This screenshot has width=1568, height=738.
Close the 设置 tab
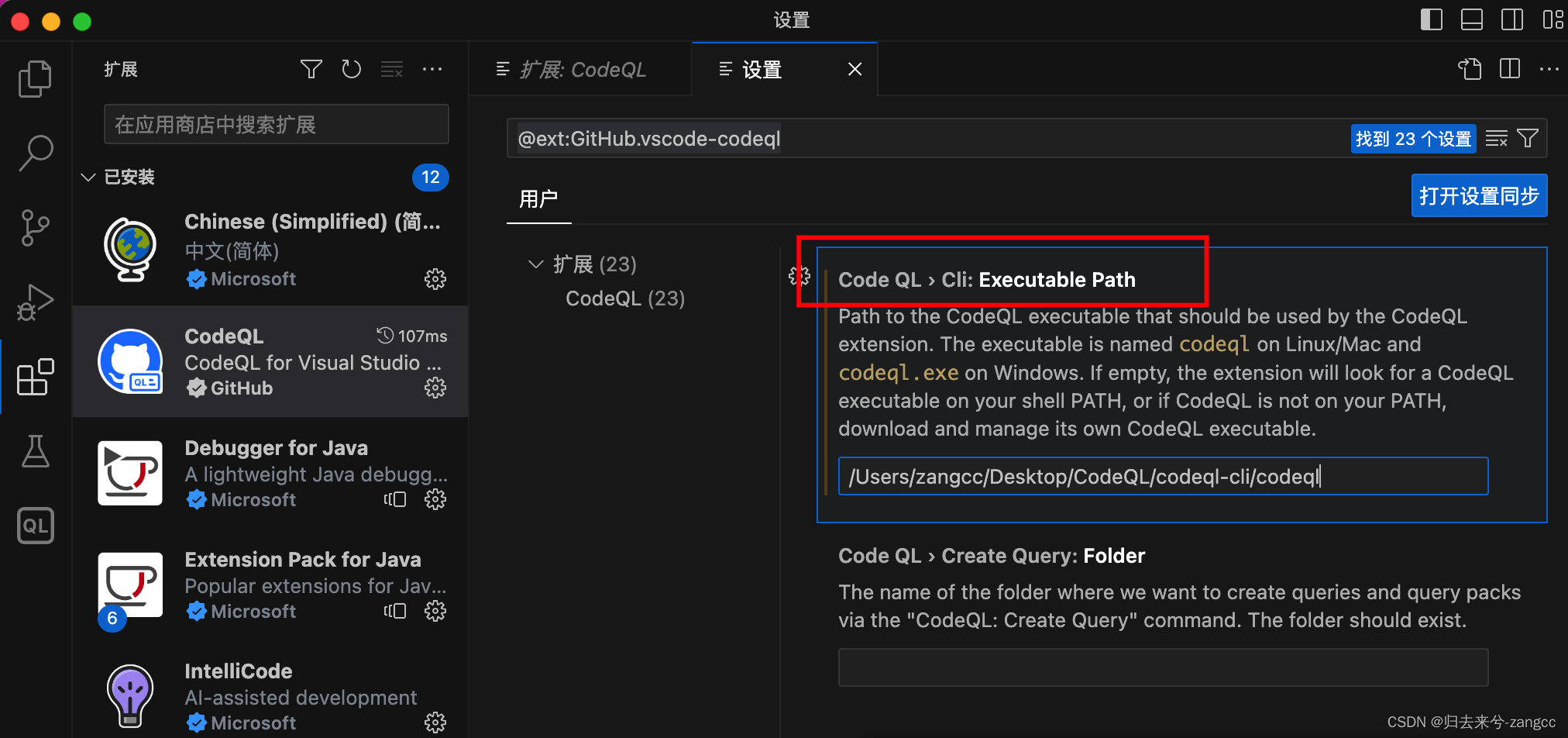pos(855,70)
